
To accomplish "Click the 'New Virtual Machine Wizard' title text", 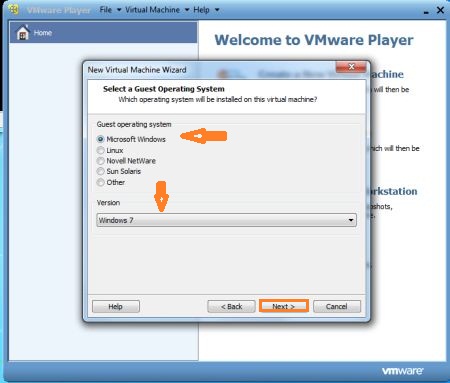I will click(x=137, y=70).
